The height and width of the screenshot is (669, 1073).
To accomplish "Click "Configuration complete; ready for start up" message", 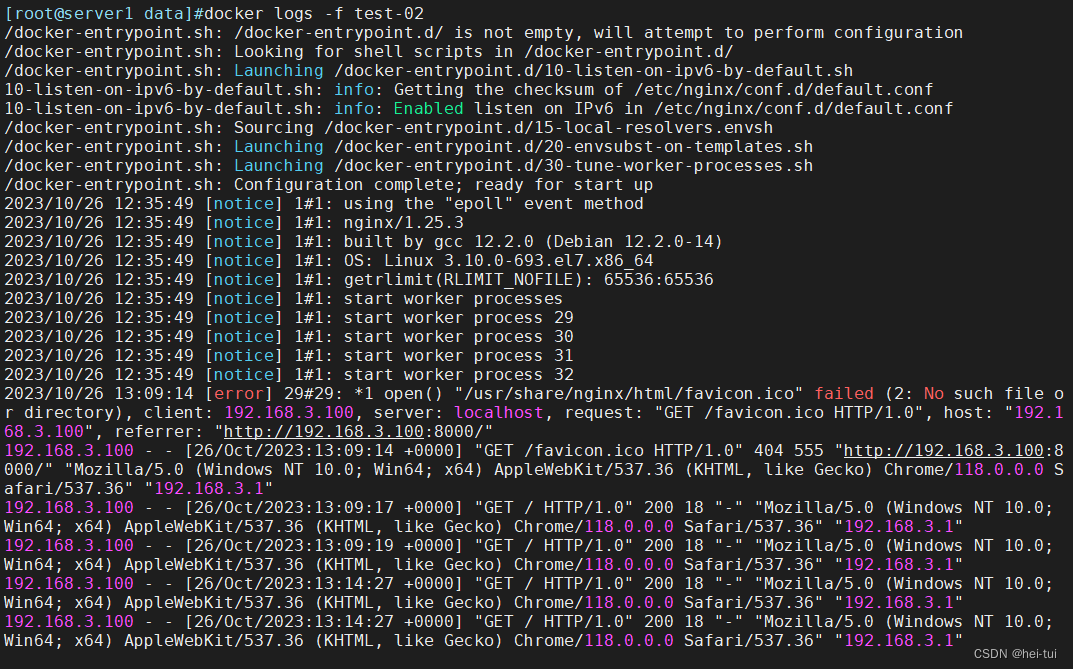I will [443, 184].
